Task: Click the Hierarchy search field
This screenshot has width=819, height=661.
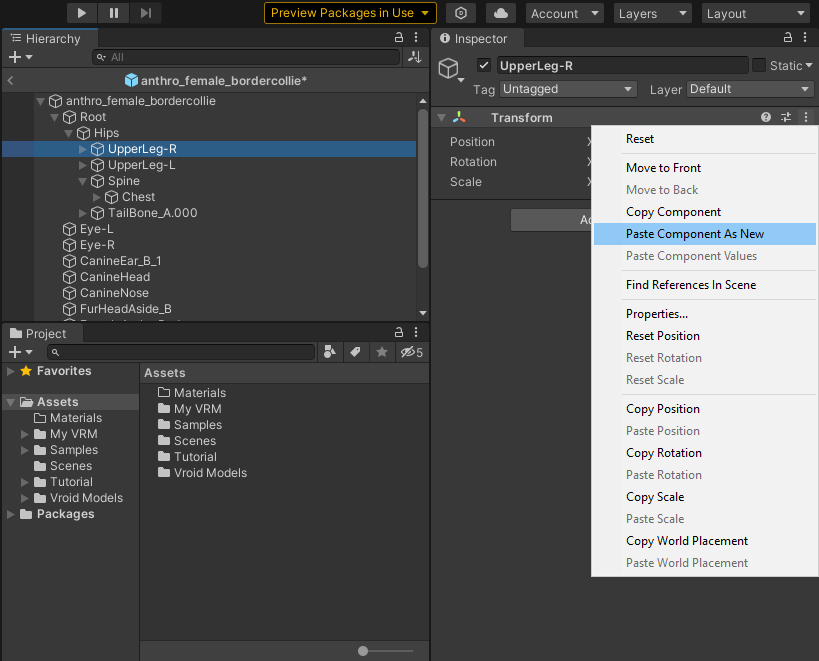Action: click(246, 57)
